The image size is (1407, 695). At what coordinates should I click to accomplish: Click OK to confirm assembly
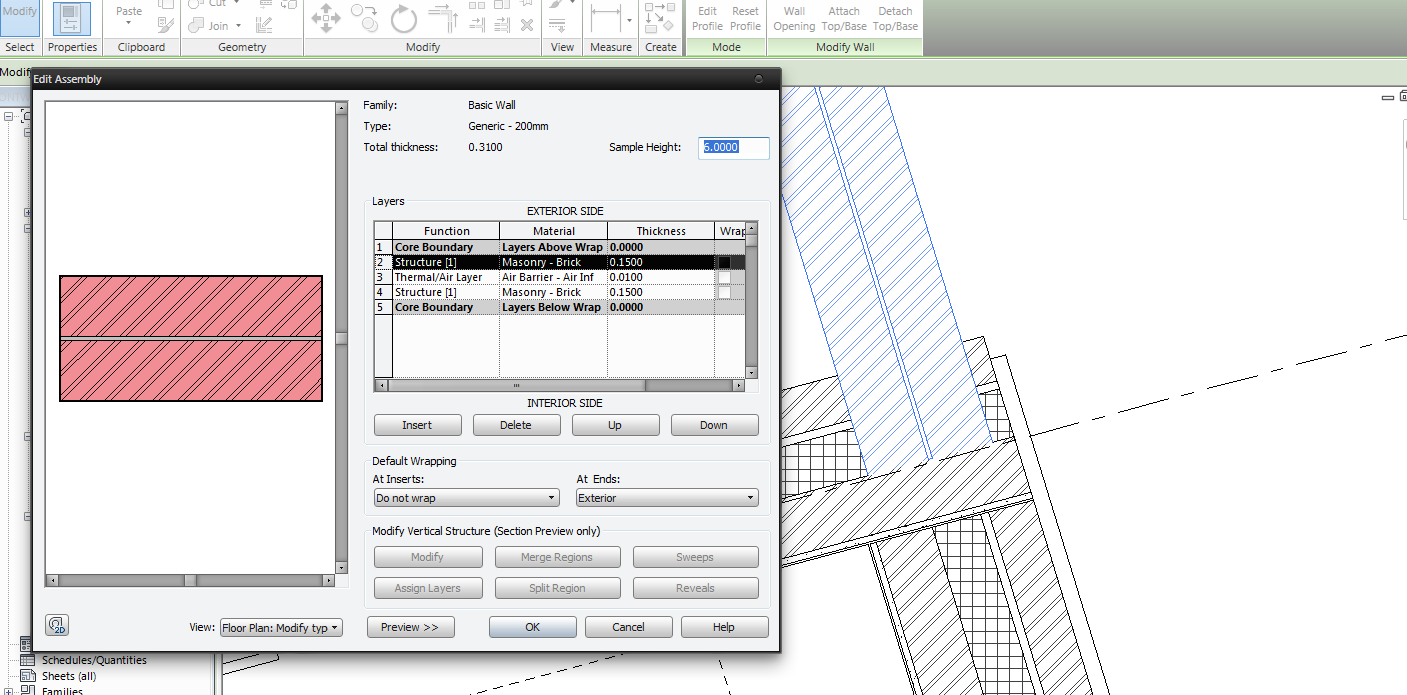pyautogui.click(x=532, y=627)
